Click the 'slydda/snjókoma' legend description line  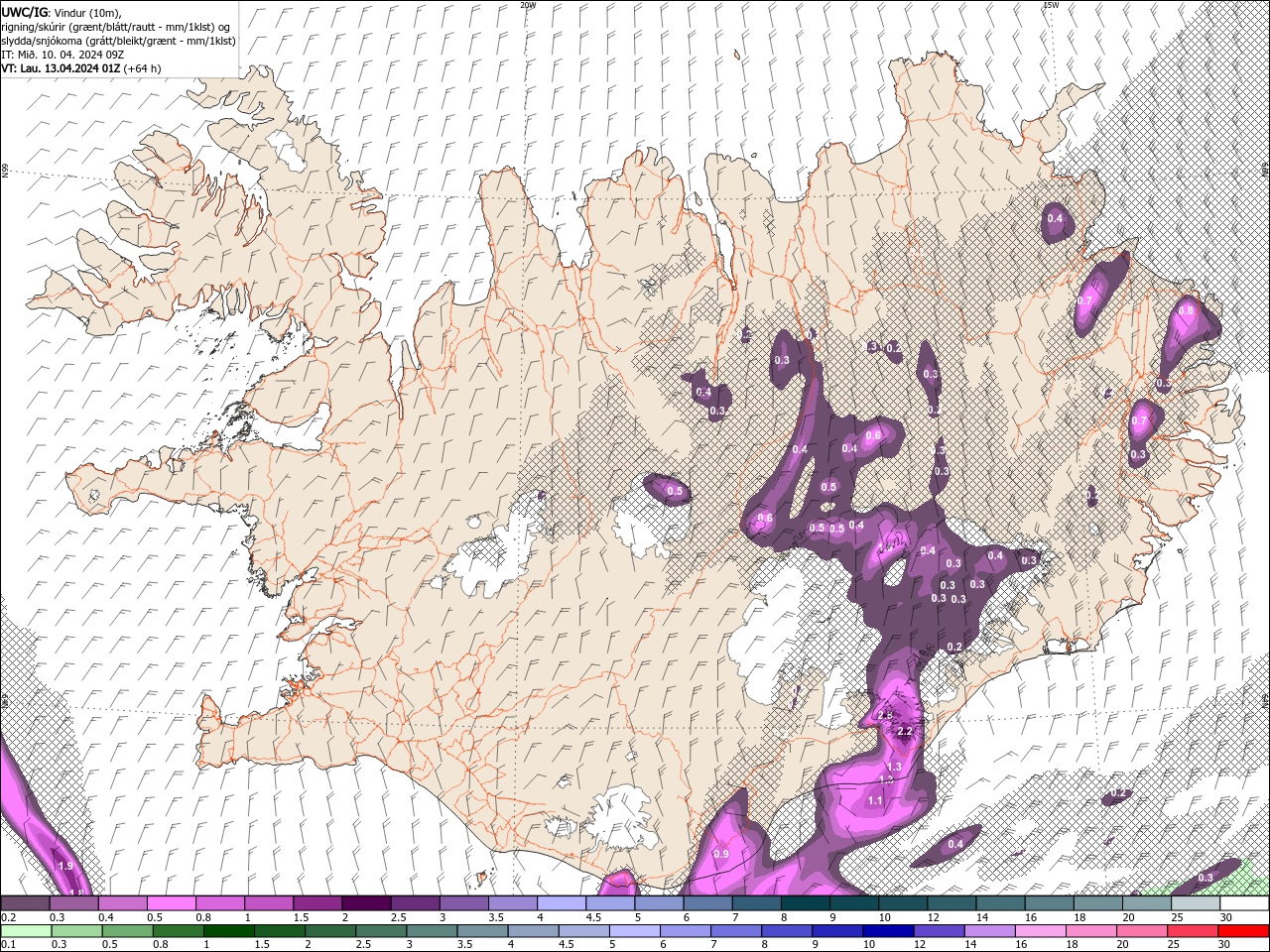(x=119, y=41)
